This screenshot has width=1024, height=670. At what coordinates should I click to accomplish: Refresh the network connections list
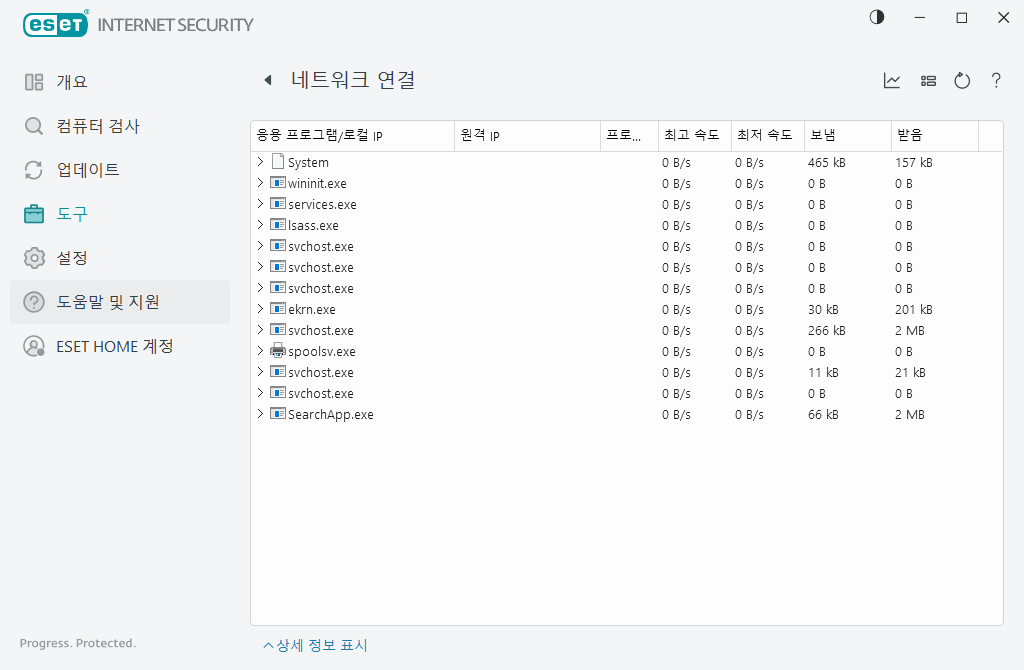pos(962,81)
